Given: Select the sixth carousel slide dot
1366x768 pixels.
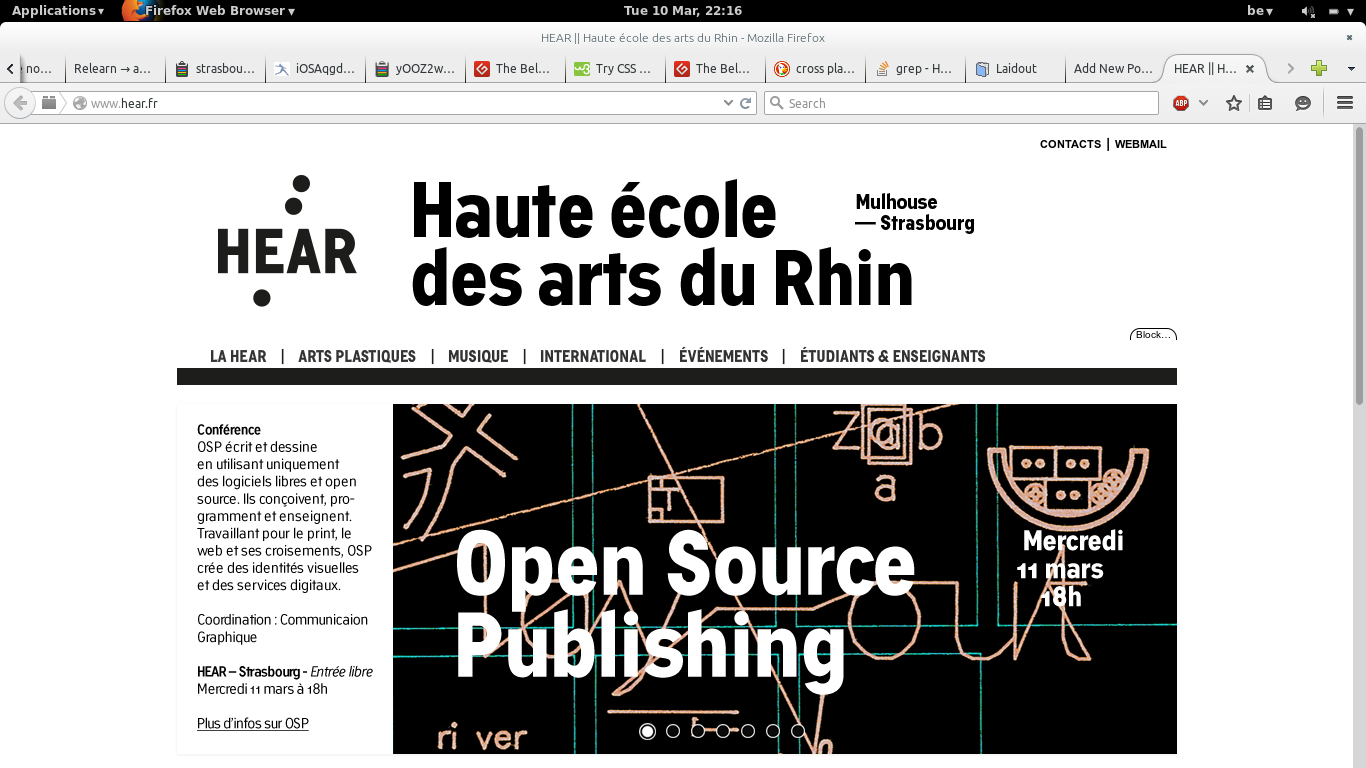Looking at the screenshot, I should tap(773, 731).
